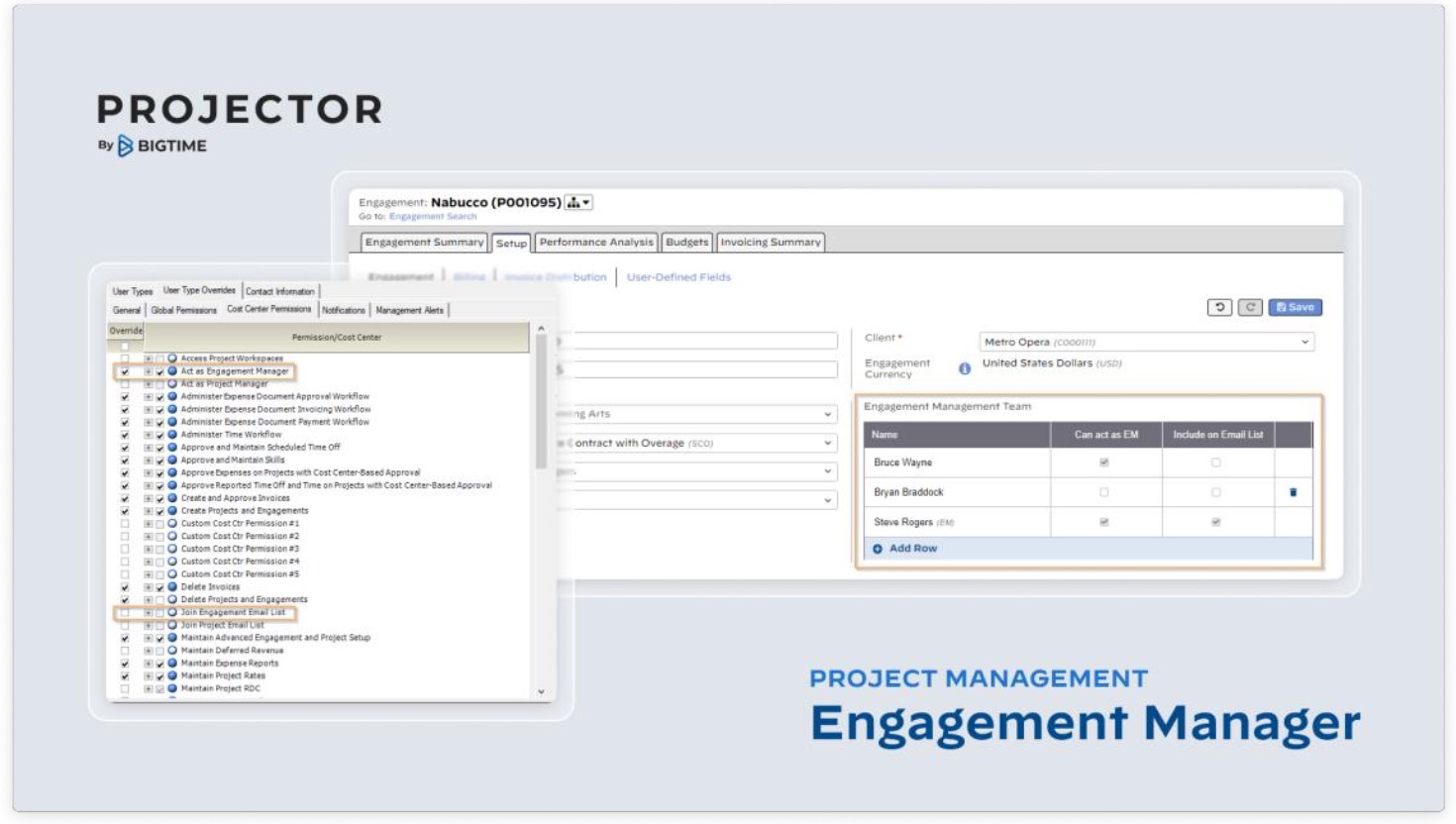Click the Bruce Wayne name cell
The width and height of the screenshot is (1456, 824).
point(957,463)
